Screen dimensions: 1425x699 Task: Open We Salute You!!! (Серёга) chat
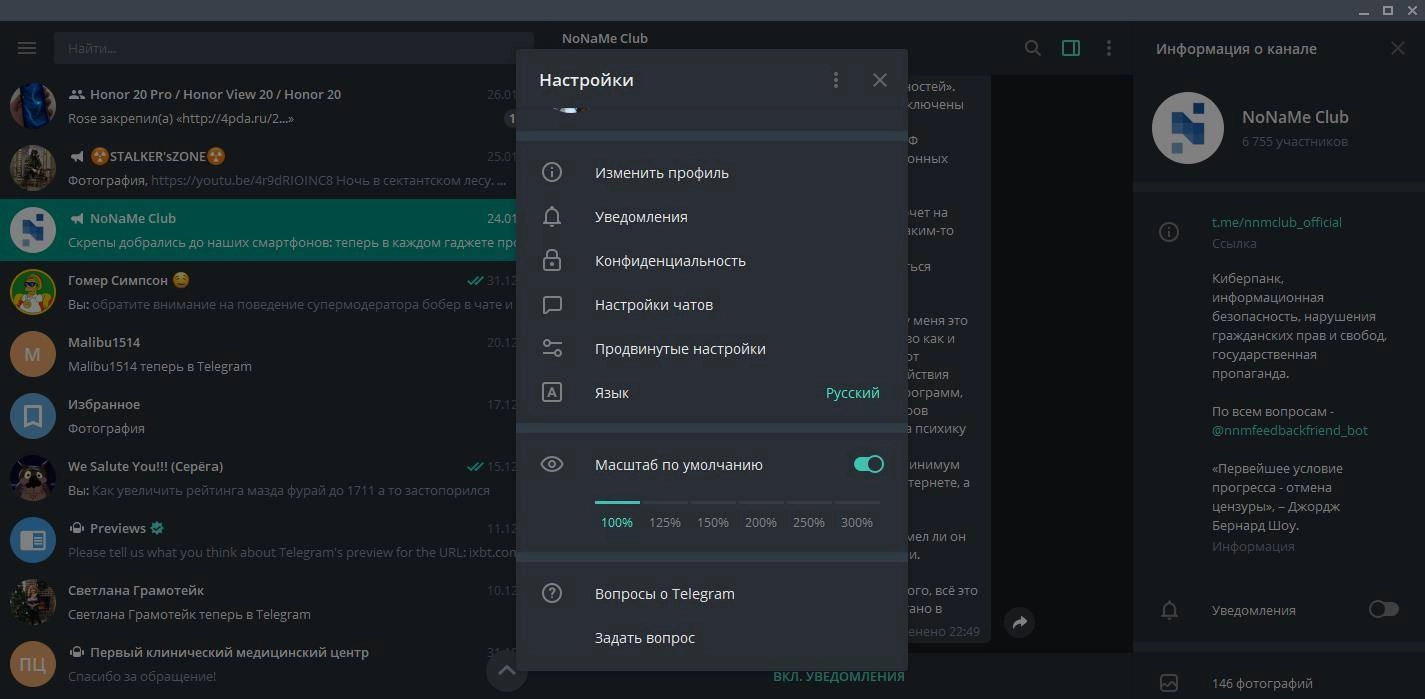click(258, 478)
